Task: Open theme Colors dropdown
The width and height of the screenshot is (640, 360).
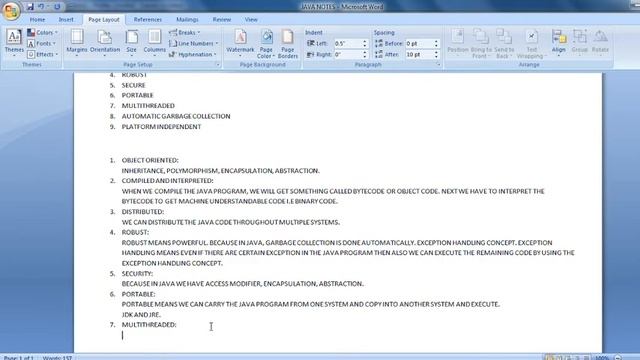Action: coord(43,32)
